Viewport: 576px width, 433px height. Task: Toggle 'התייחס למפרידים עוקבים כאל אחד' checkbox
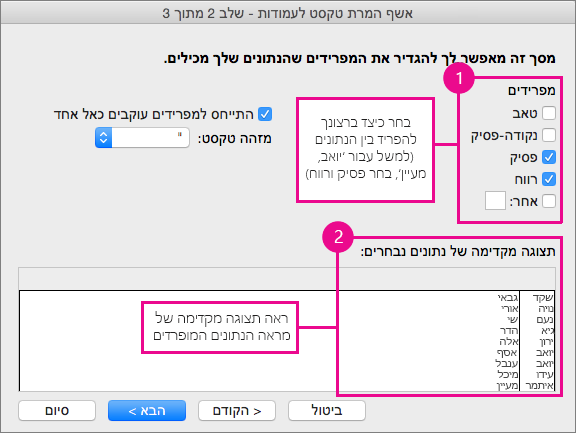(x=265, y=114)
